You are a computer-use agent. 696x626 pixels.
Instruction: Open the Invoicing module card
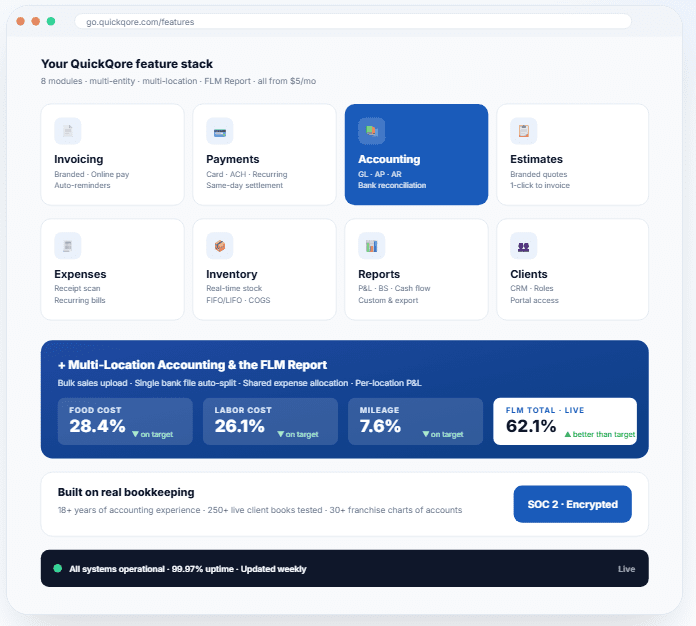point(112,155)
